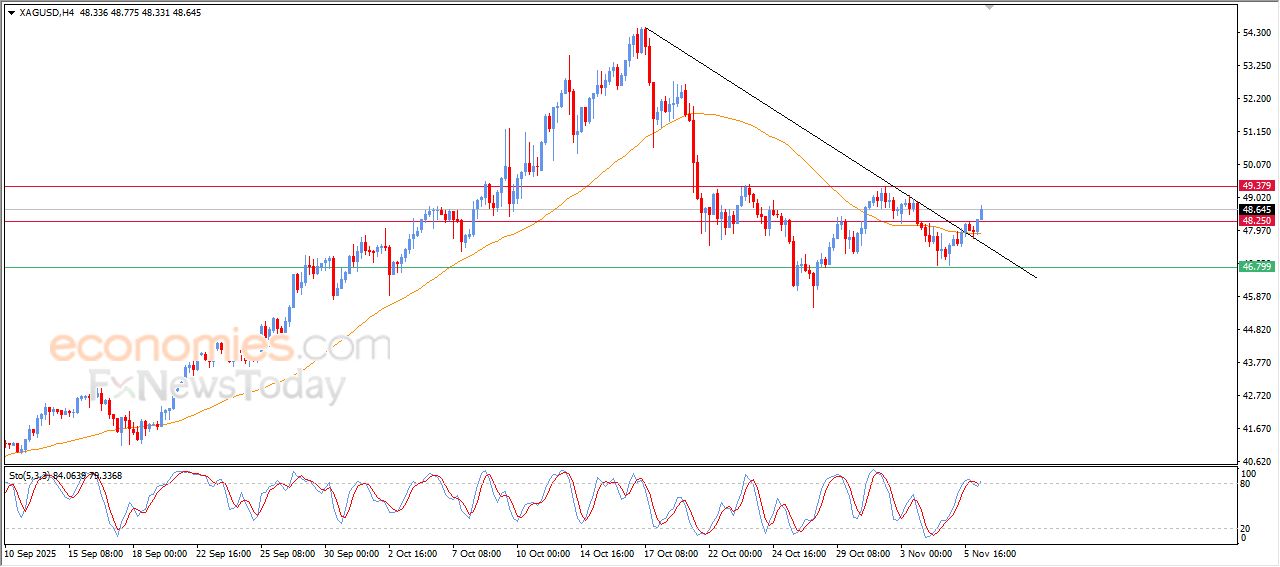Screen dimensions: 1280x567
Task: Click the 5 Nov 16:00 time label
Action: coord(990,553)
